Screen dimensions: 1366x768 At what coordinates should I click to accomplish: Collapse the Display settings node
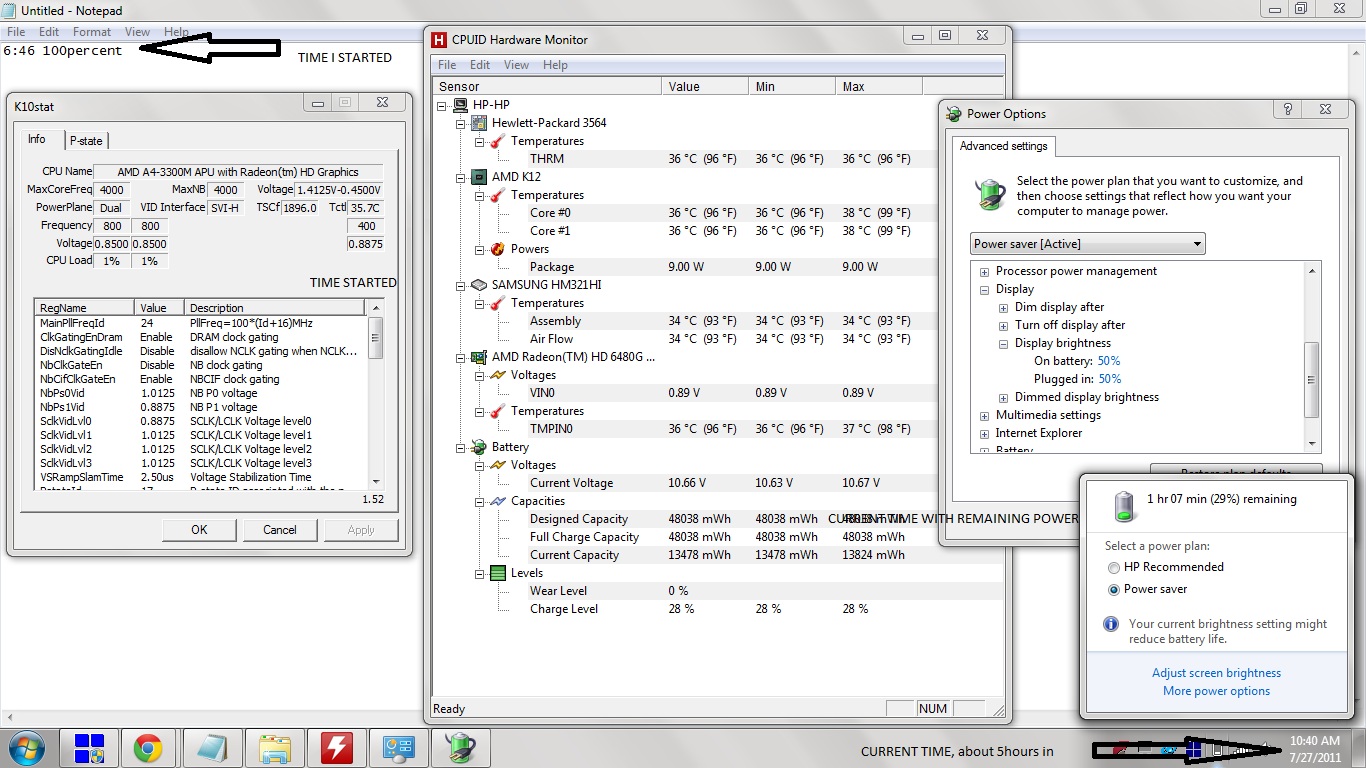coord(985,290)
